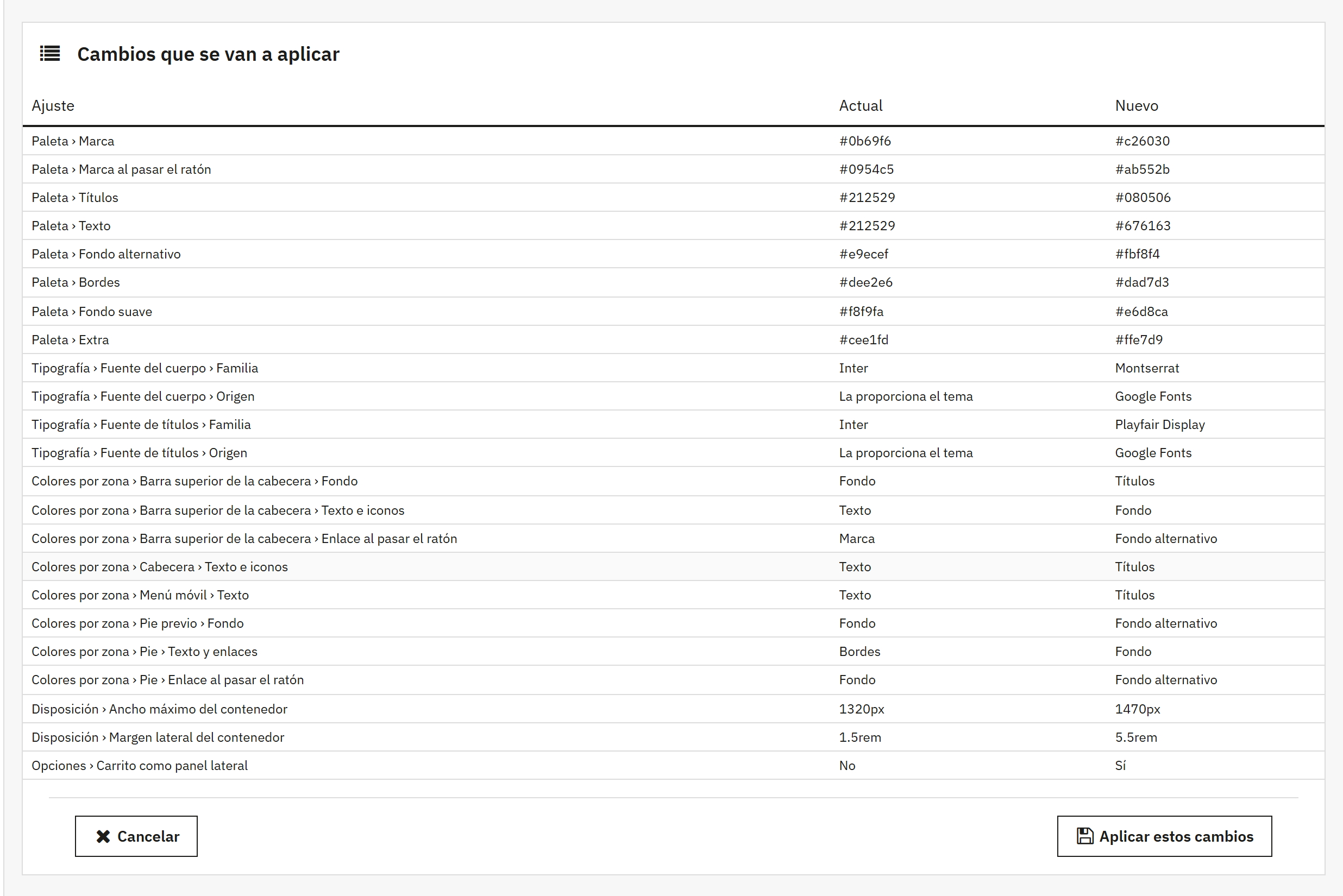Screen dimensions: 1343x896
Task: Click the heading 'Cambios que se van a aplicar'
Action: (208, 54)
